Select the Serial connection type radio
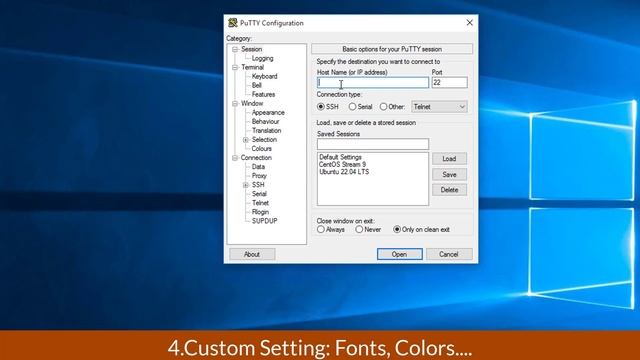The height and width of the screenshot is (360, 640). point(352,107)
